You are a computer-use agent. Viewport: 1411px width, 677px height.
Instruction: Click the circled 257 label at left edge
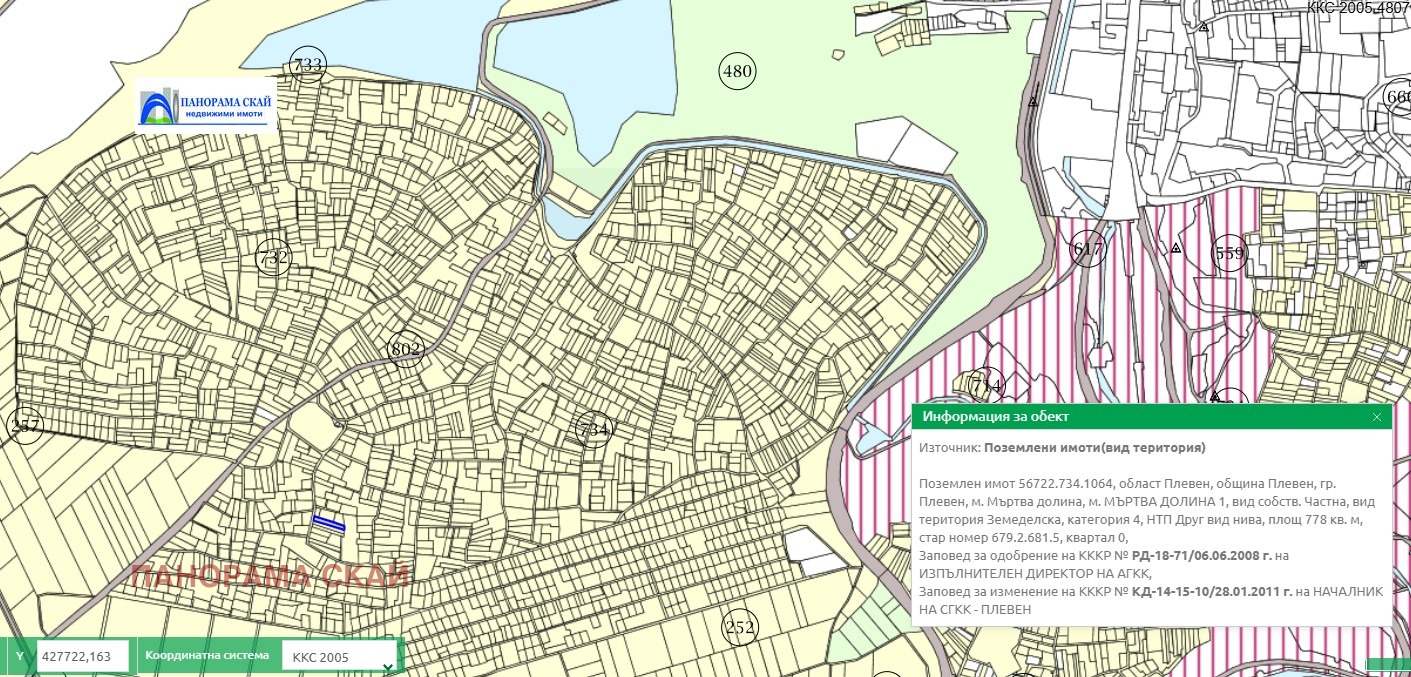[24, 427]
